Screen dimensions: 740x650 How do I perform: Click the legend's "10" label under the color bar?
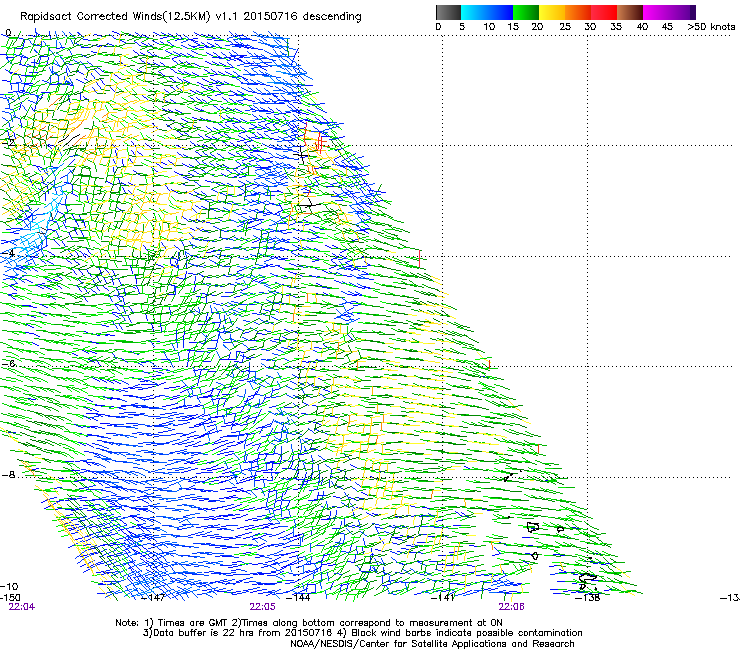click(489, 27)
